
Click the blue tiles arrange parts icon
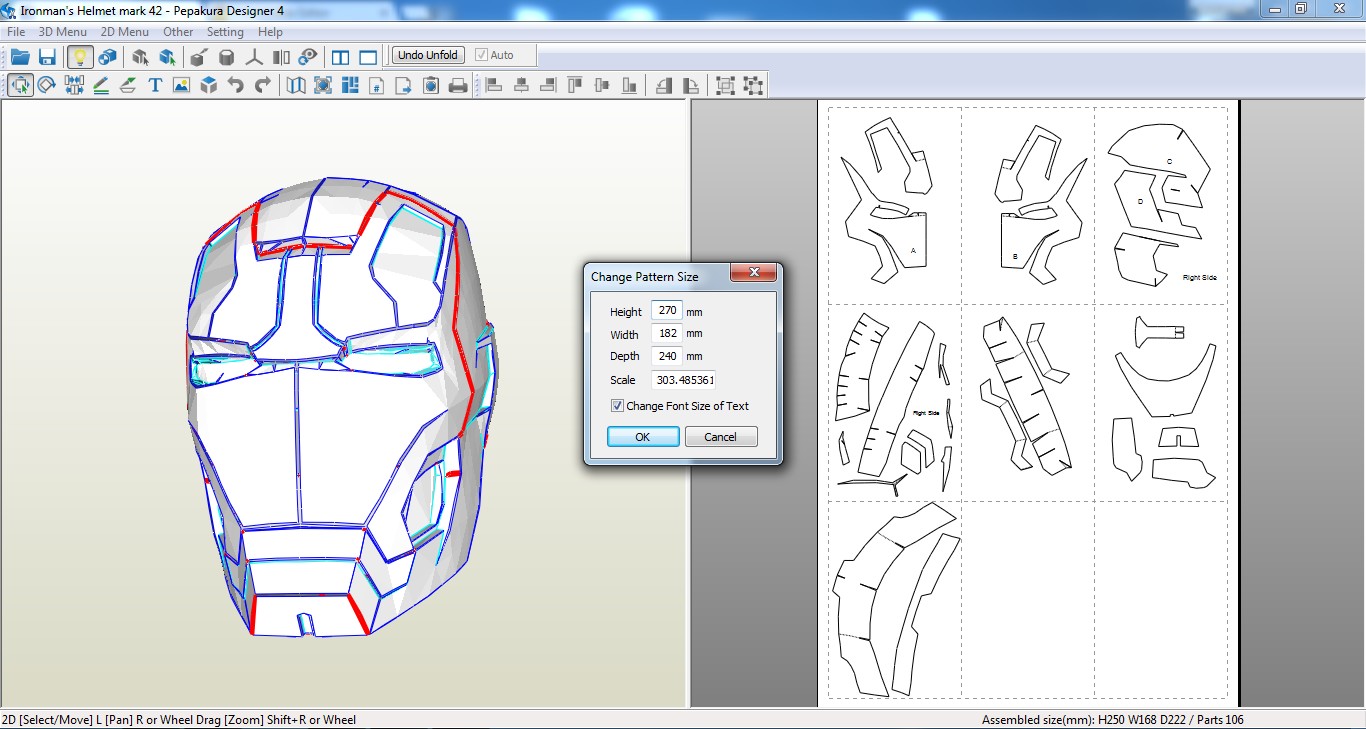coord(350,85)
